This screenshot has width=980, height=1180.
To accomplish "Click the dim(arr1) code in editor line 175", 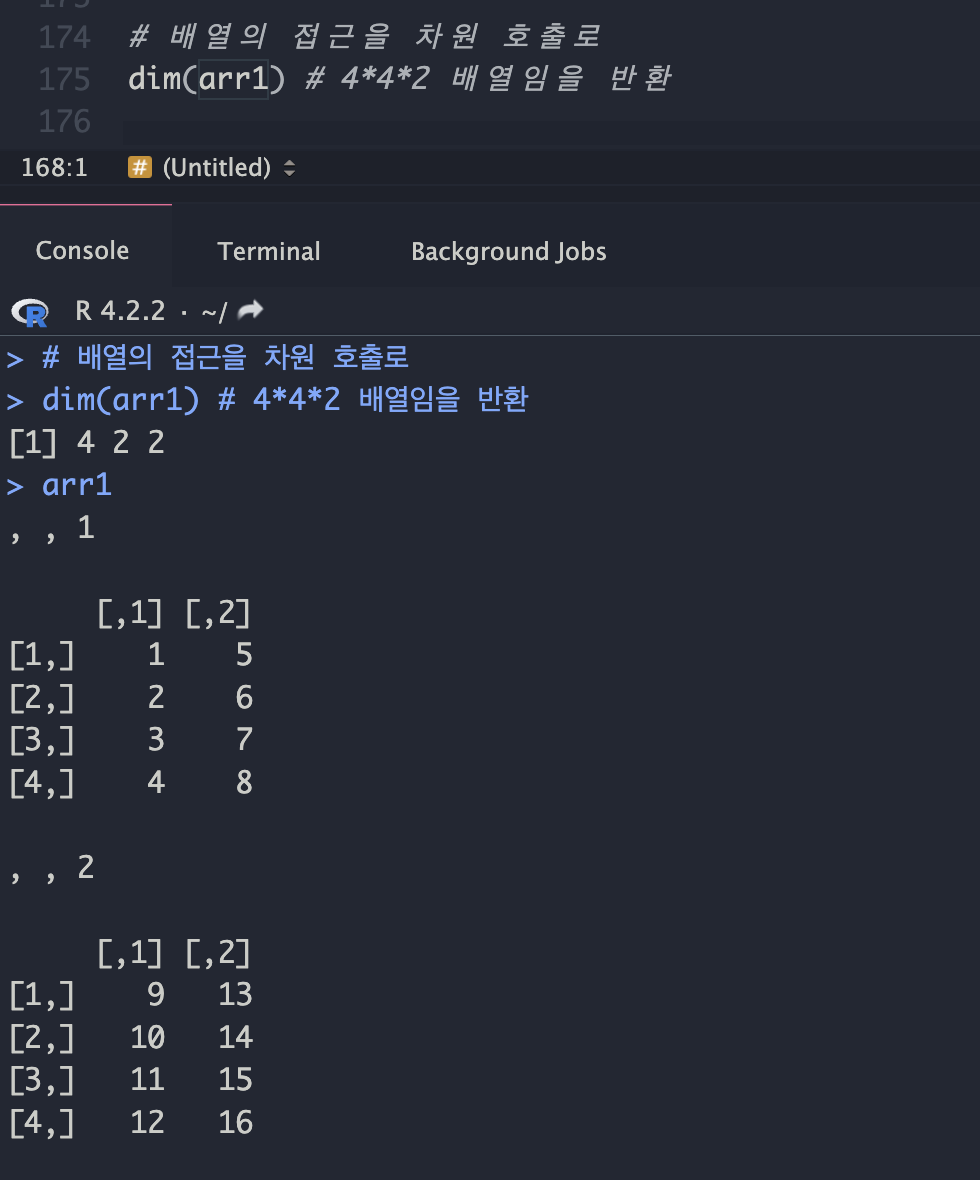I will [207, 79].
